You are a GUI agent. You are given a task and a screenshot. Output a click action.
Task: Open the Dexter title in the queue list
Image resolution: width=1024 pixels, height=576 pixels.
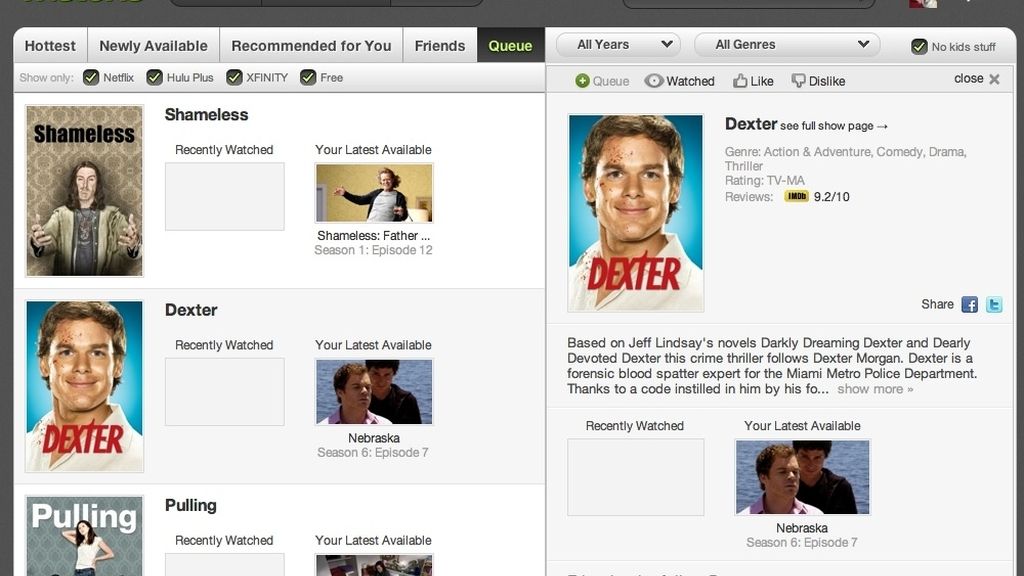pos(191,310)
